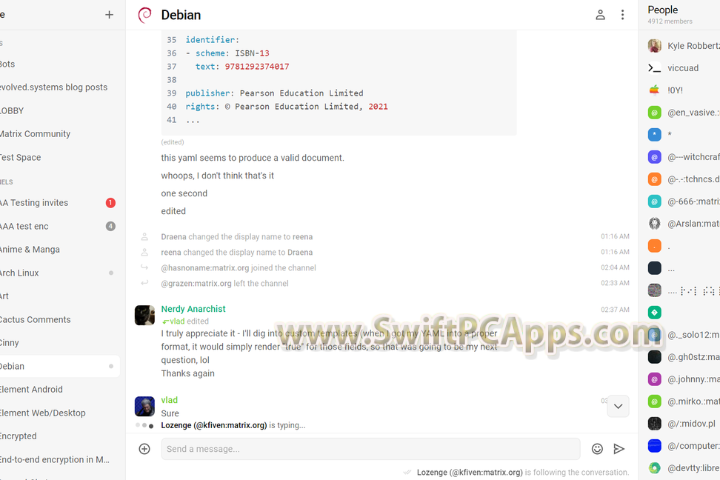Image resolution: width=720 pixels, height=480 pixels.
Task: Click the vlad username above the Sure message
Action: tap(169, 400)
